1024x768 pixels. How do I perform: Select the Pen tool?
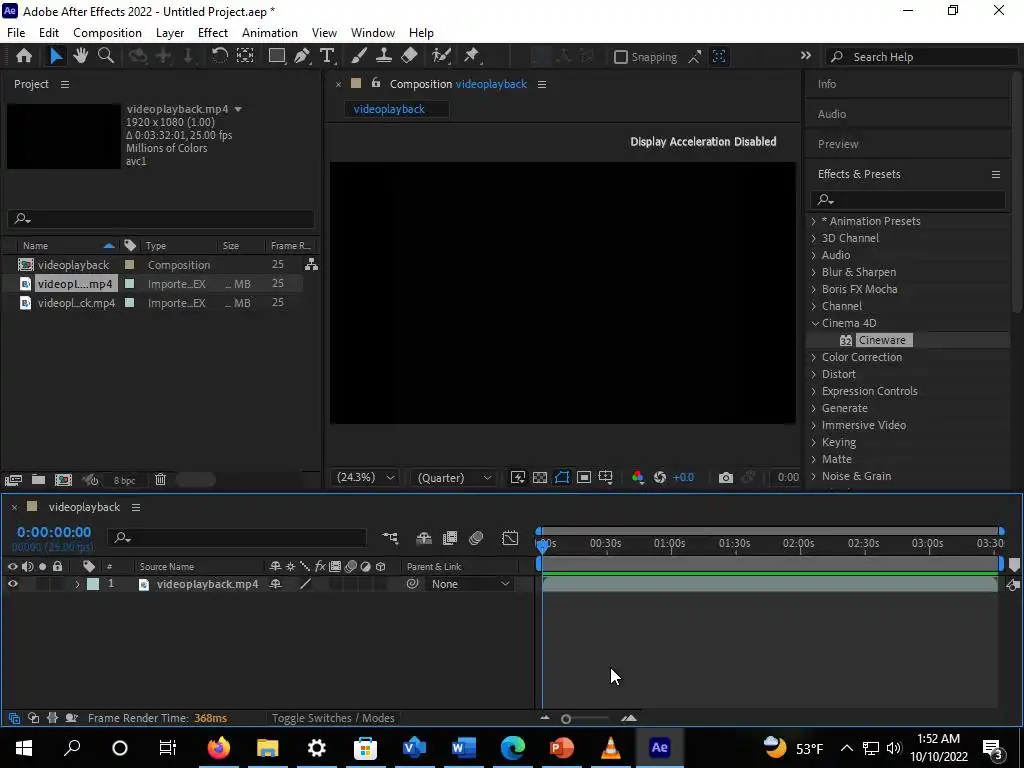[302, 56]
